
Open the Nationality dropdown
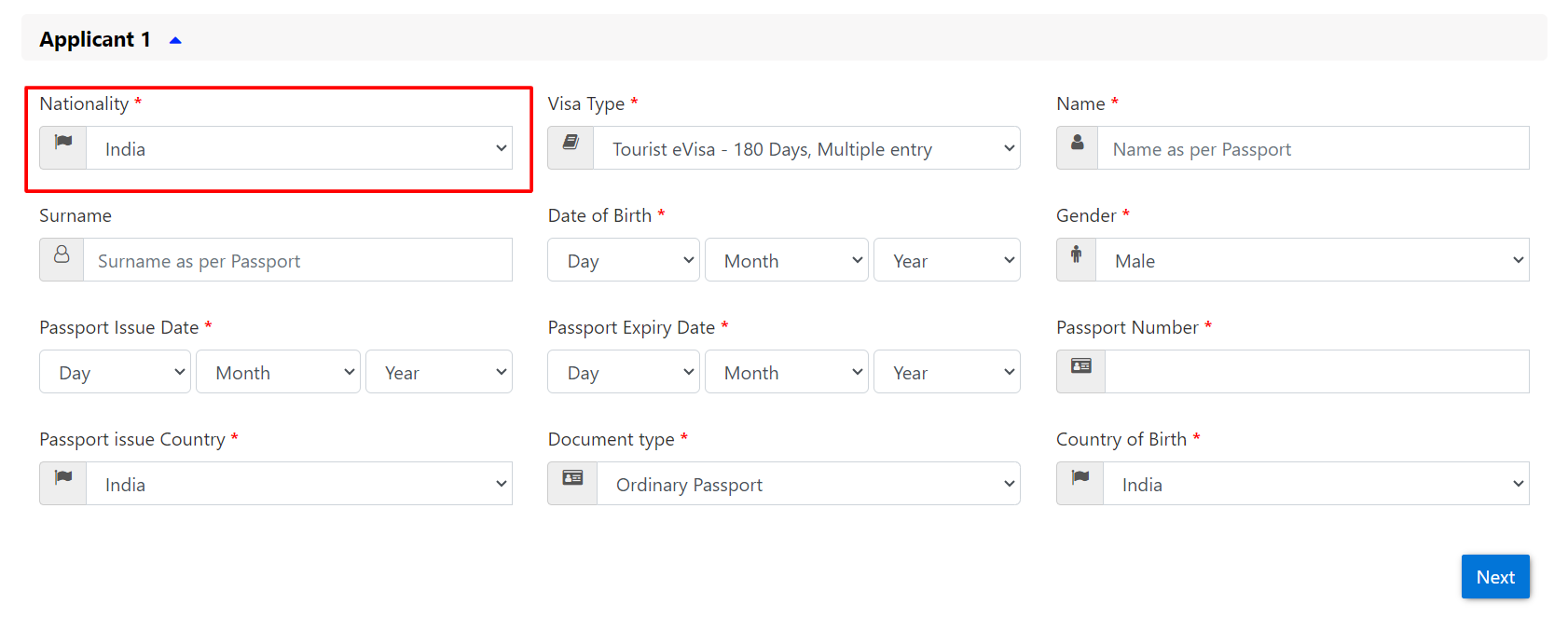299,148
